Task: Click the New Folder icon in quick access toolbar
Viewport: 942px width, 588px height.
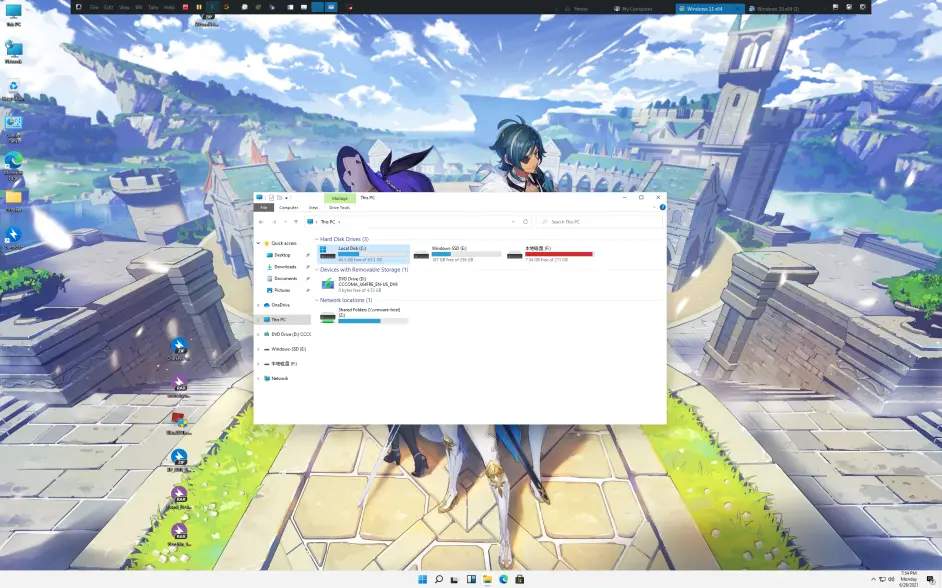Action: point(279,198)
